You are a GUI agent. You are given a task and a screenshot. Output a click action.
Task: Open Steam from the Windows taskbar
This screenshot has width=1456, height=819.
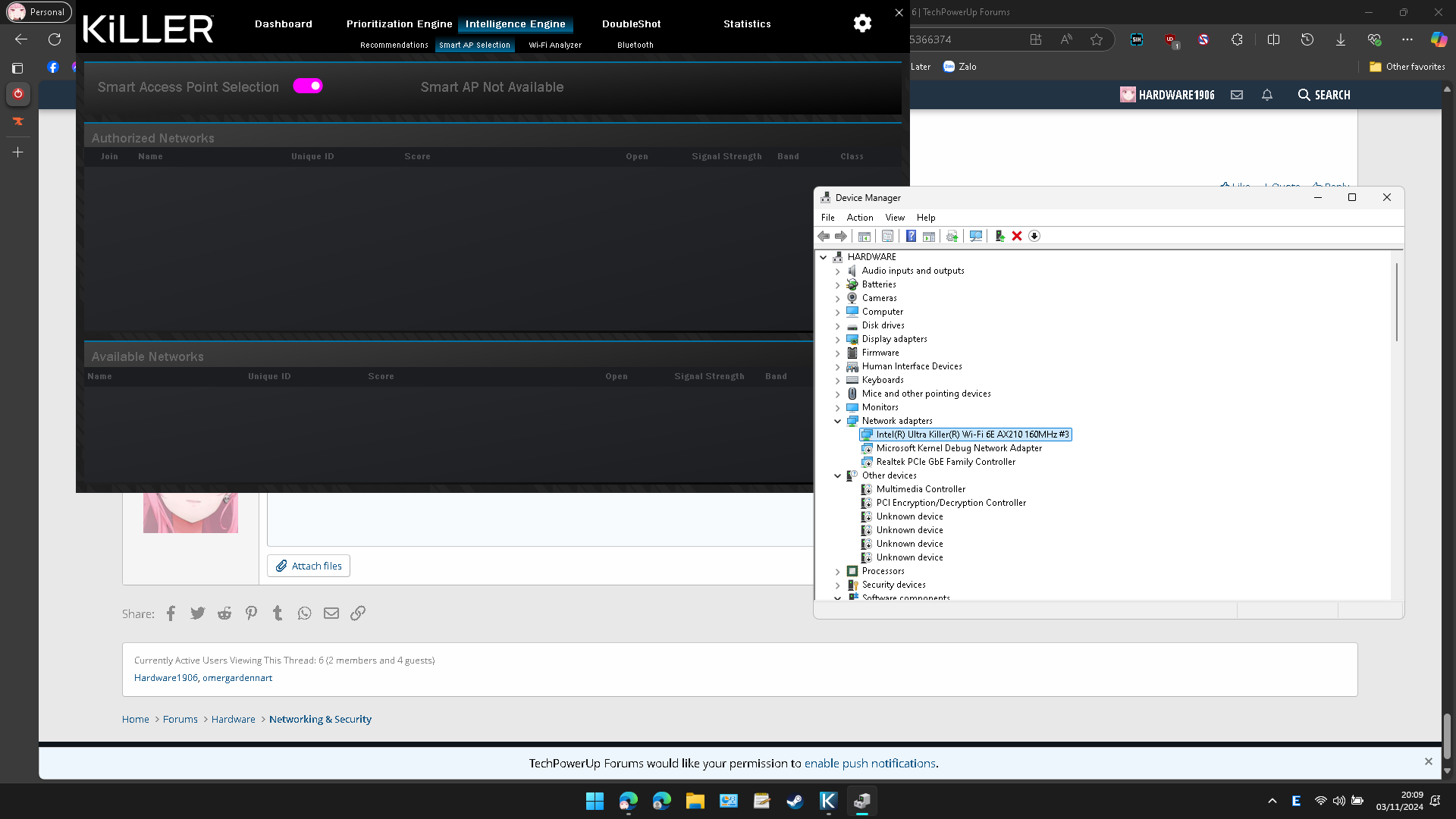[x=795, y=801]
